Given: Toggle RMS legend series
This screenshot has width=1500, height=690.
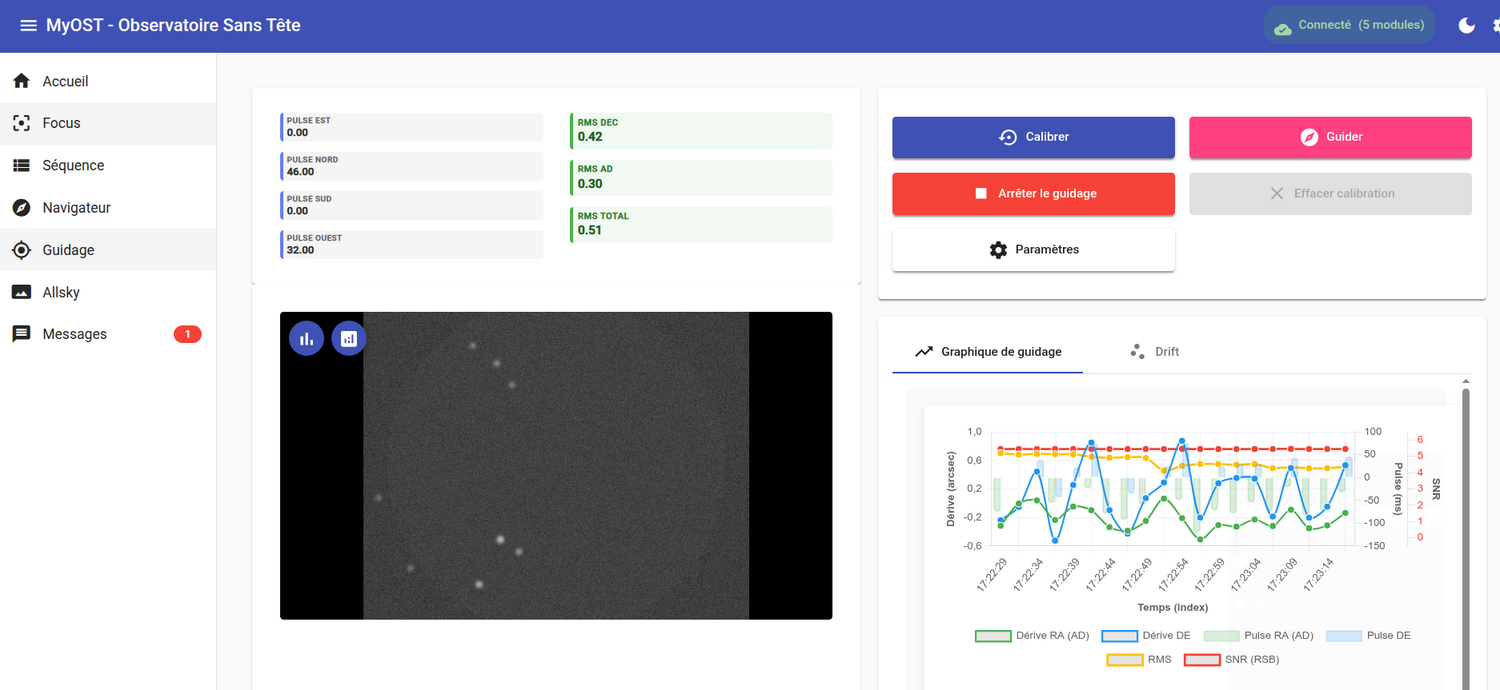Looking at the screenshot, I should pyautogui.click(x=1139, y=659).
